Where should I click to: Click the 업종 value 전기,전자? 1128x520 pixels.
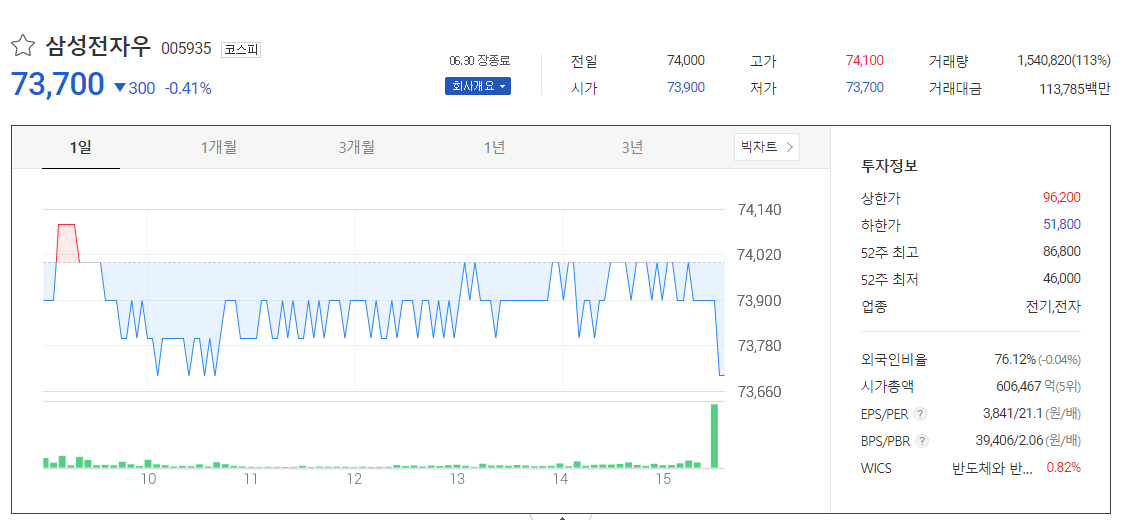pyautogui.click(x=1053, y=307)
